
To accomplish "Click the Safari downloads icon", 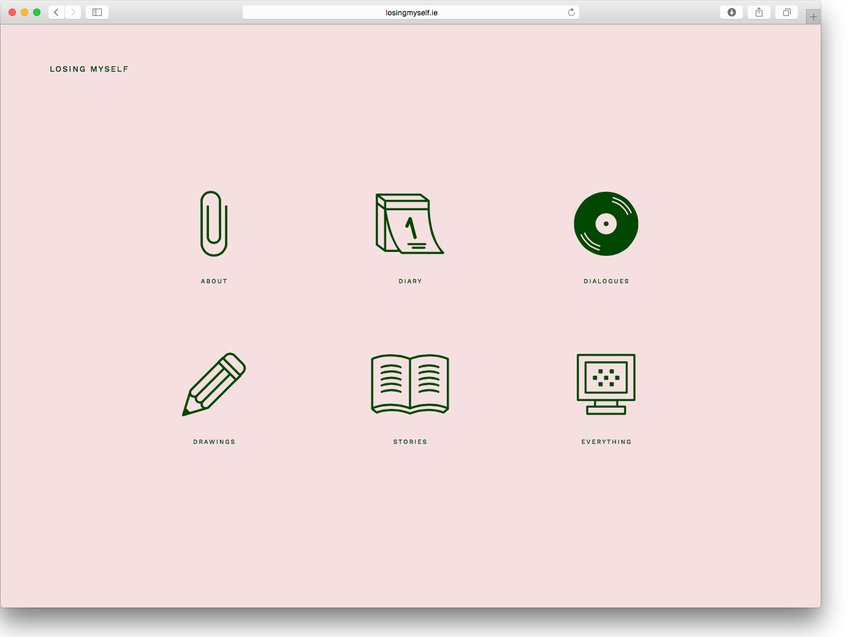I will pos(731,12).
